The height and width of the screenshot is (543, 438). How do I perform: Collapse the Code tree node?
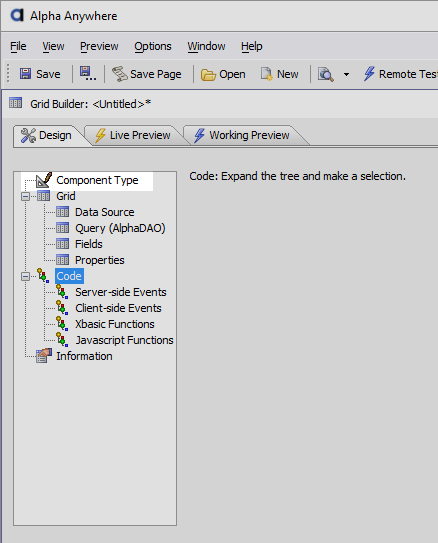25,276
